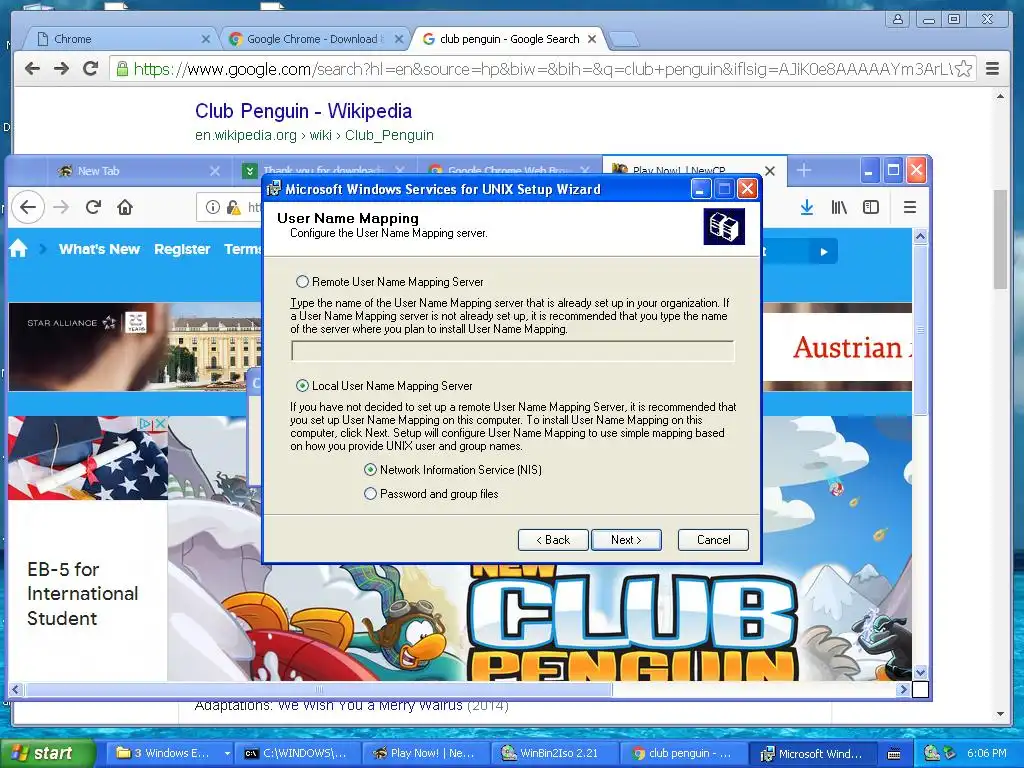Expand '3 Windows E...' taskbar group arrow
Image resolution: width=1024 pixels, height=768 pixels.
(x=227, y=753)
